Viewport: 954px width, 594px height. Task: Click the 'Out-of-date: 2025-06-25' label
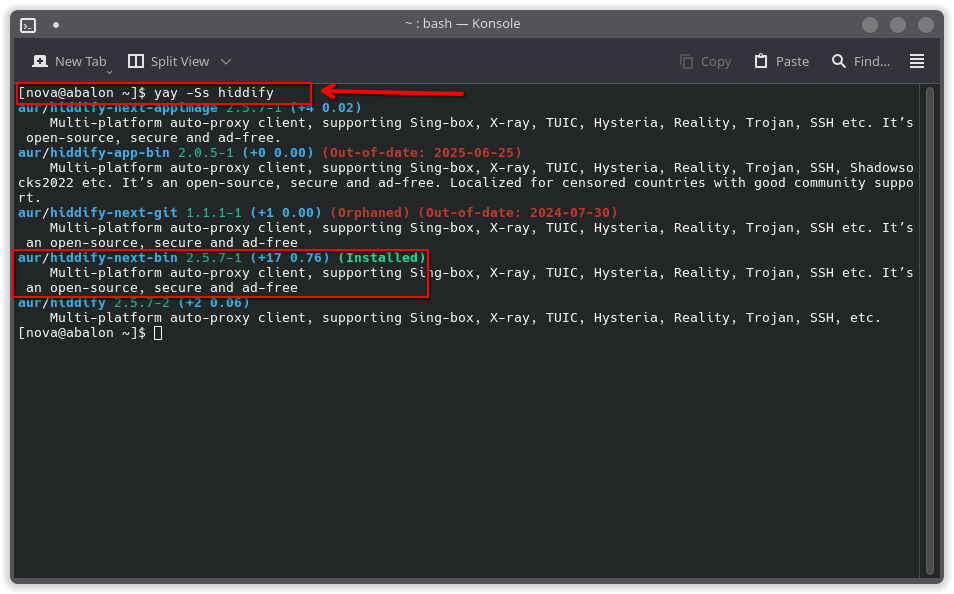[422, 153]
